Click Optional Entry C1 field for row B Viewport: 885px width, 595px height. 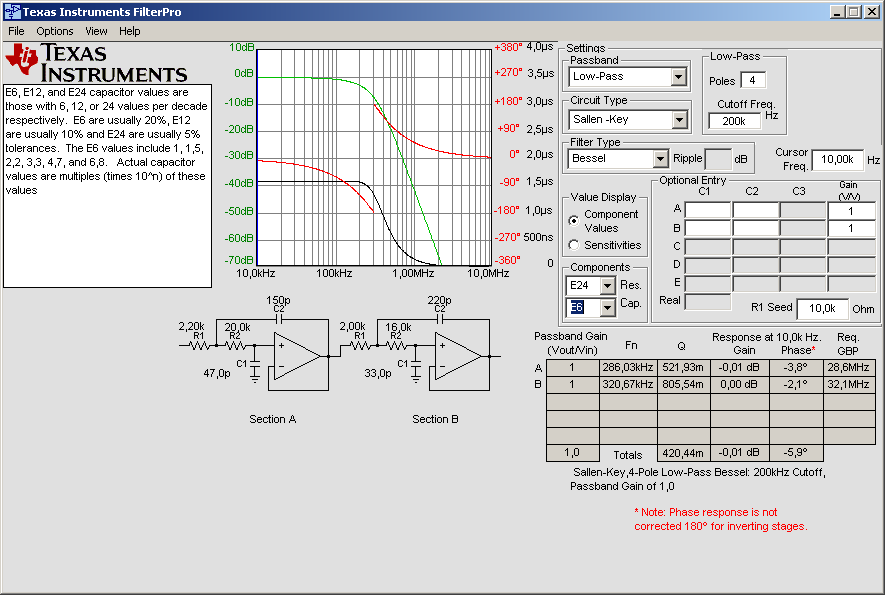click(x=708, y=228)
